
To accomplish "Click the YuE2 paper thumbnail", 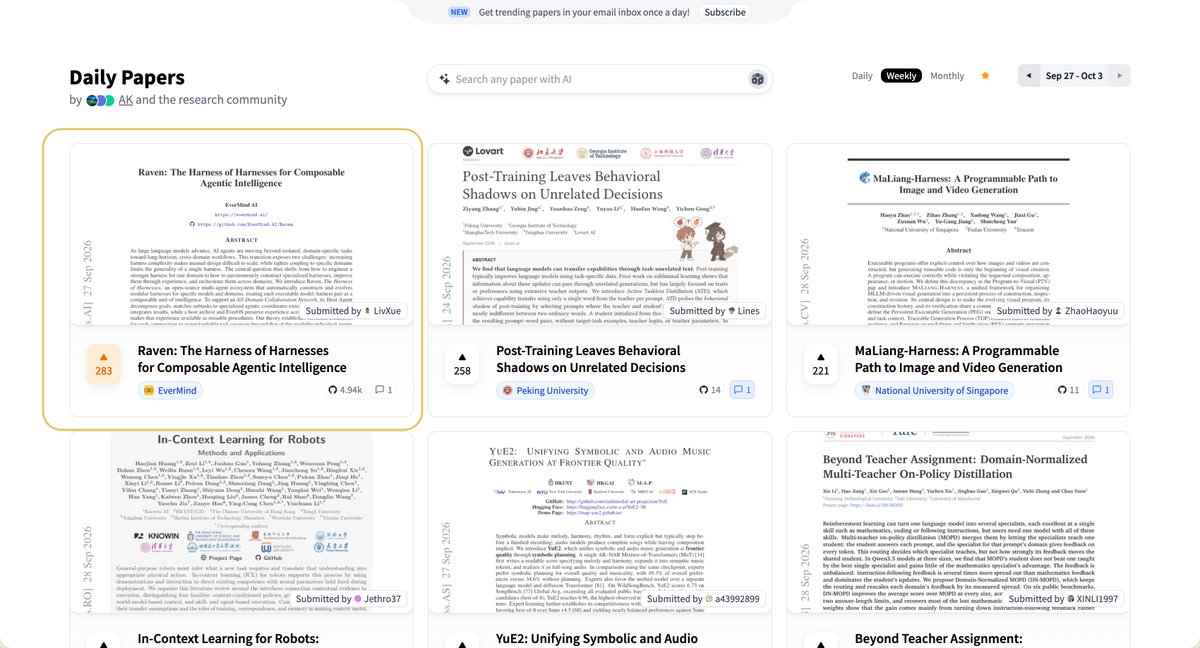I will coord(600,523).
